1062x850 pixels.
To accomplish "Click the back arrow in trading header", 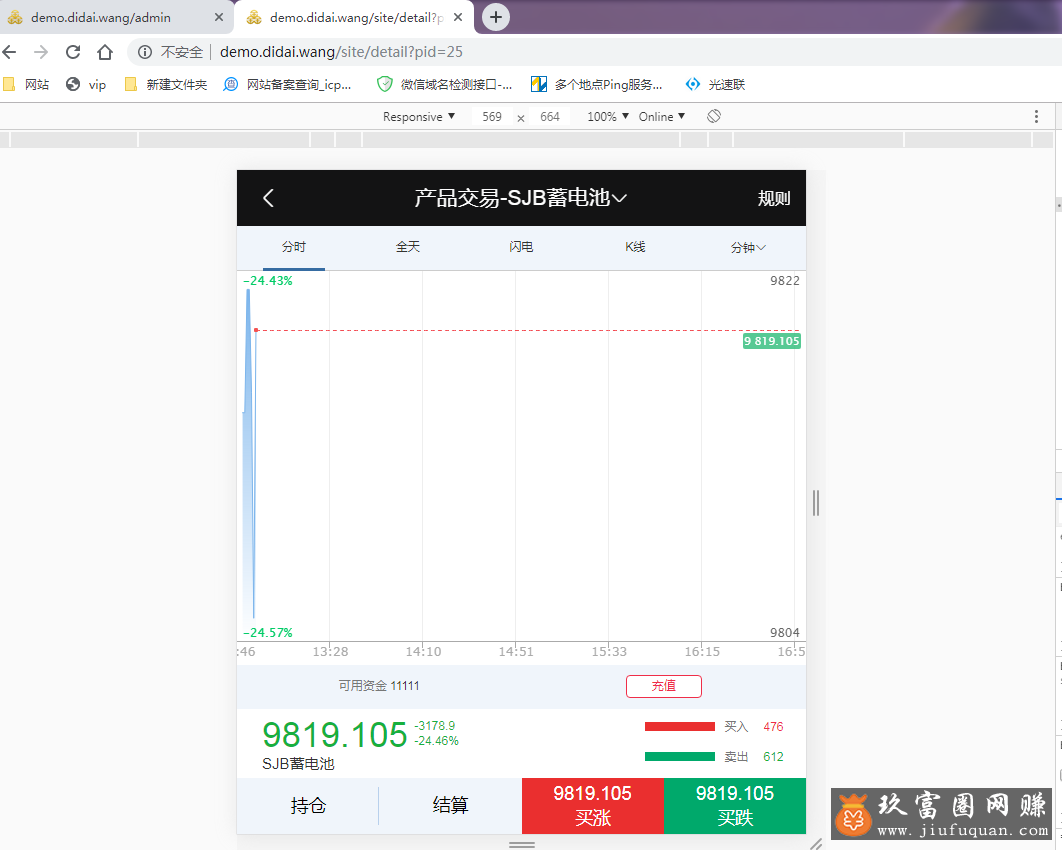I will [268, 198].
